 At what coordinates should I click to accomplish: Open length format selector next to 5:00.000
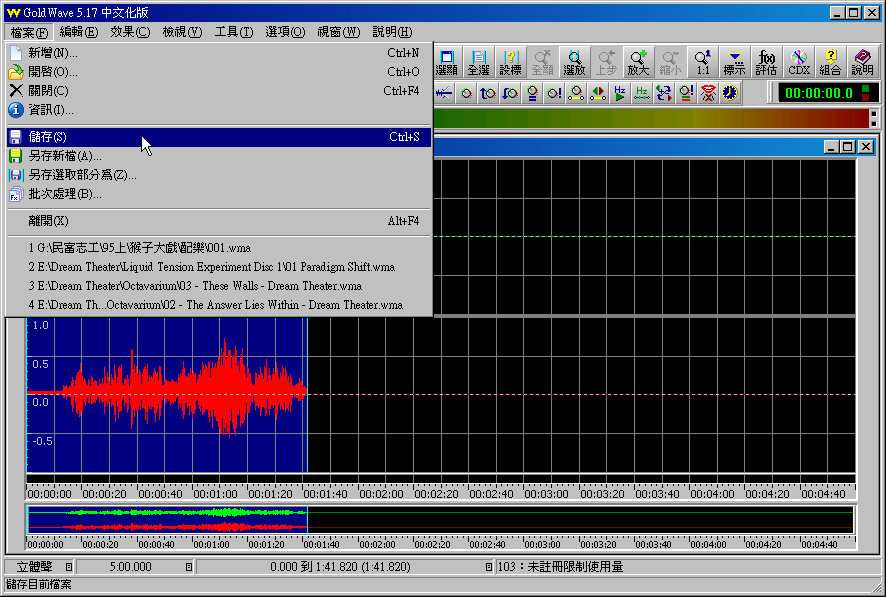189,567
